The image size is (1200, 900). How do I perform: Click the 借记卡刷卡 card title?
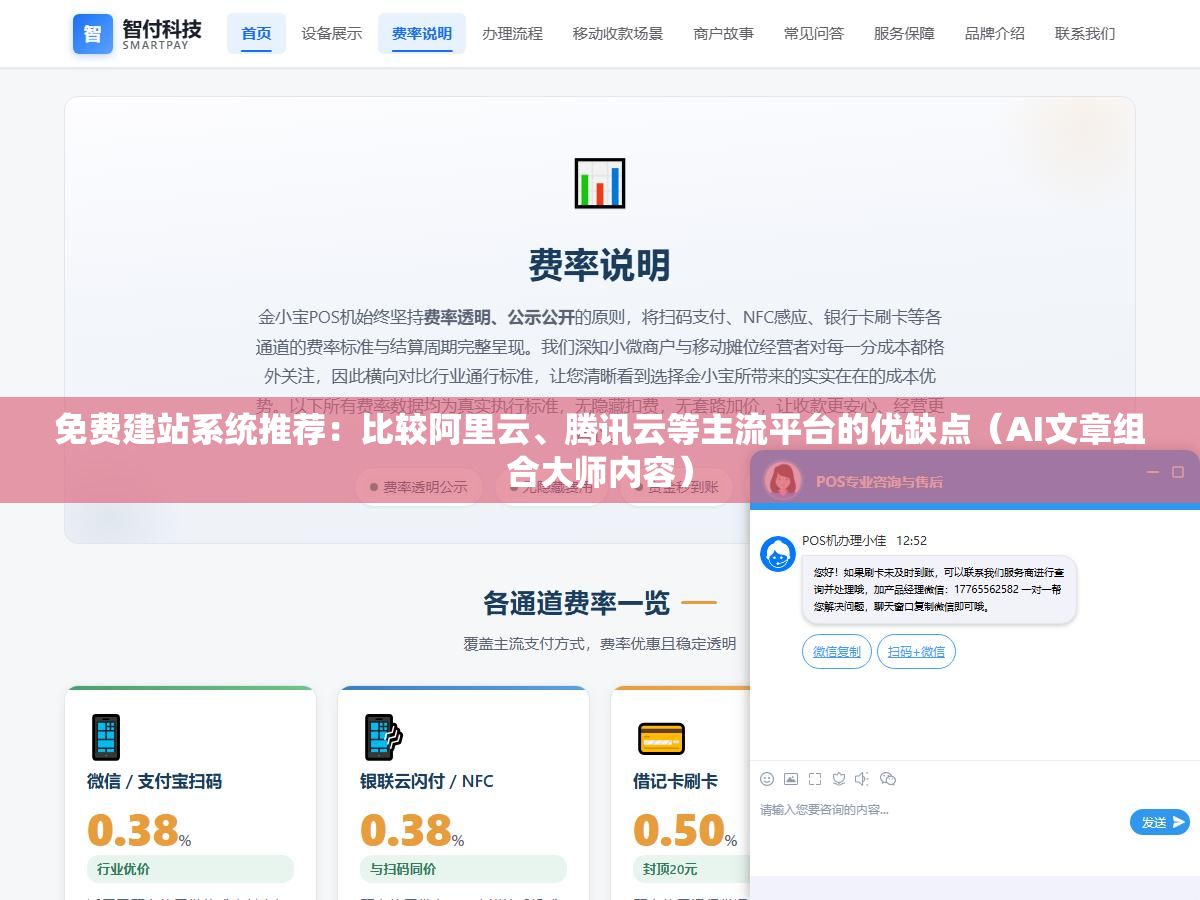click(x=675, y=781)
